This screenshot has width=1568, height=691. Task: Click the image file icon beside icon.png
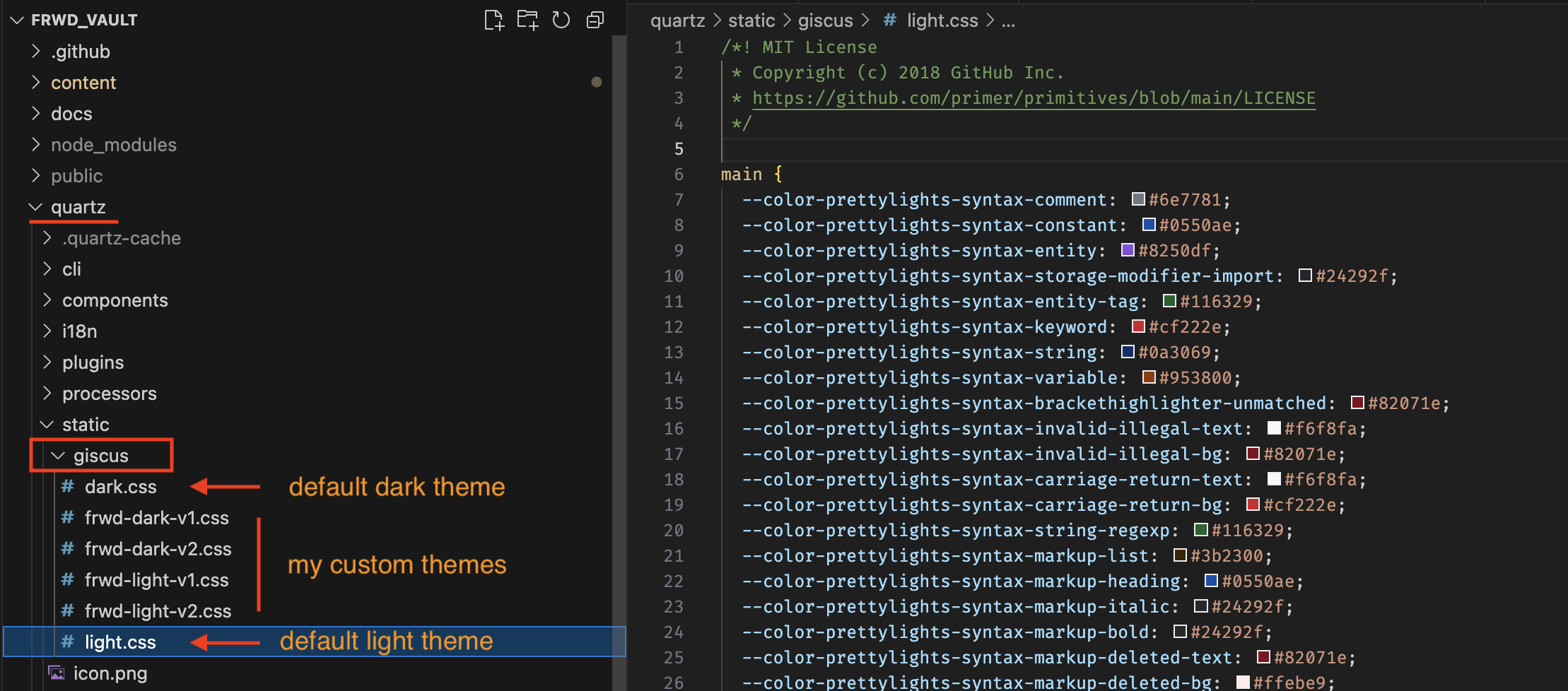point(56,673)
